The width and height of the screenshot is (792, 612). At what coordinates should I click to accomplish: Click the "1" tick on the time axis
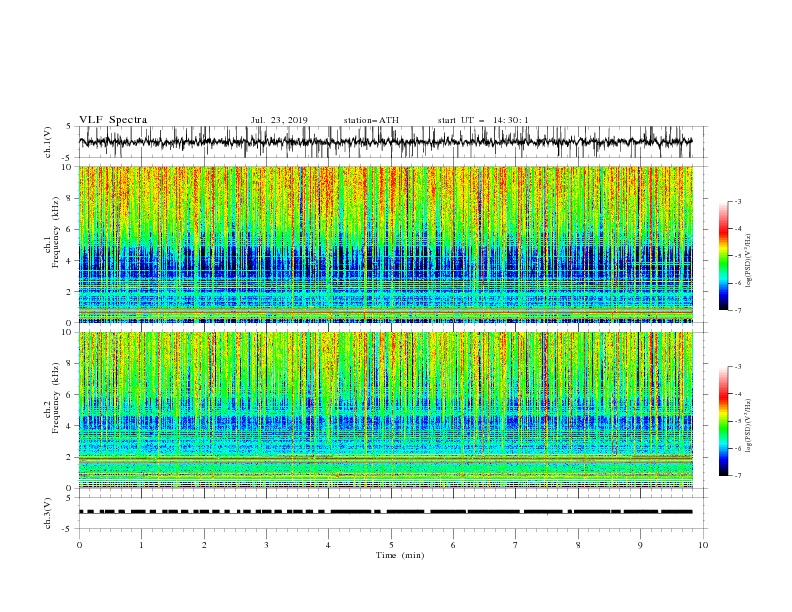click(x=141, y=545)
